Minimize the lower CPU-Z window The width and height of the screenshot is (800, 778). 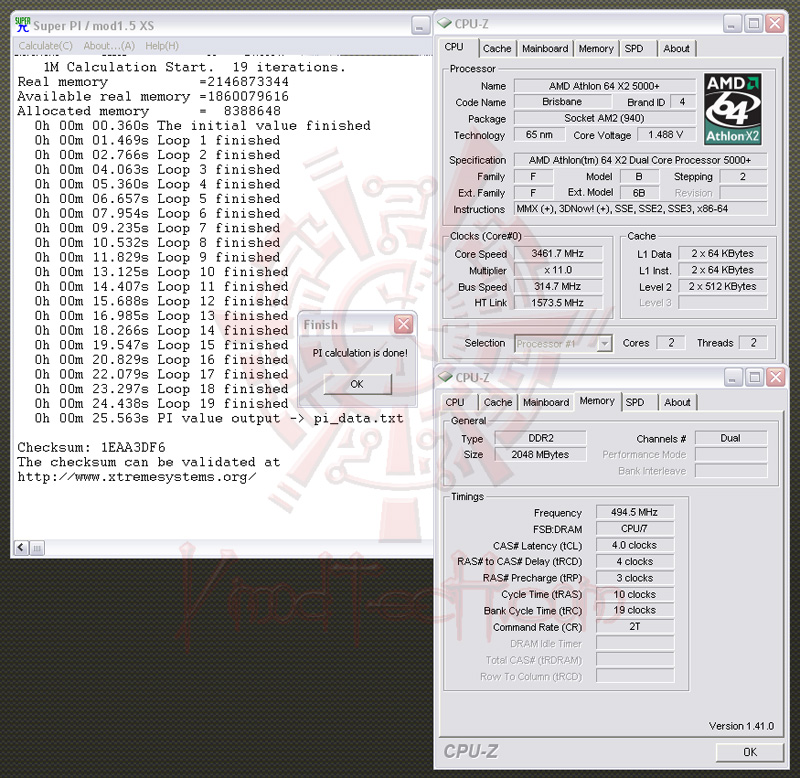point(733,378)
